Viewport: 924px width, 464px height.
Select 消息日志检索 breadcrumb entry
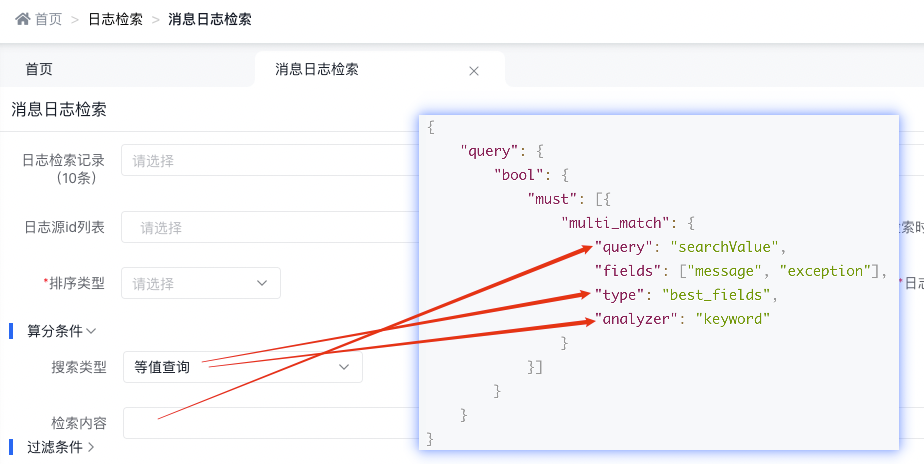(x=210, y=19)
